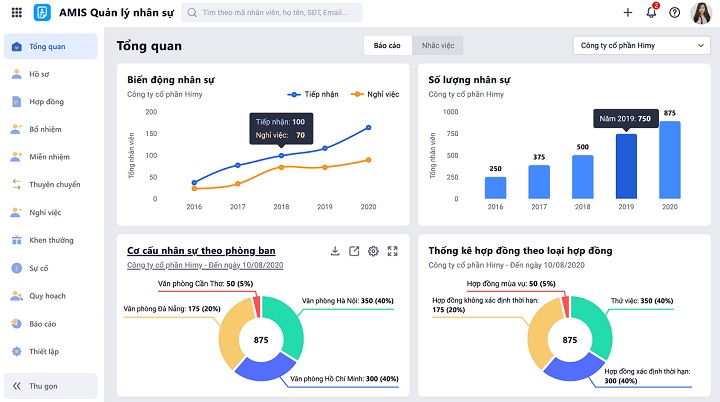Image resolution: width=720 pixels, height=402 pixels.
Task: Open the notifications bell
Action: 652,12
